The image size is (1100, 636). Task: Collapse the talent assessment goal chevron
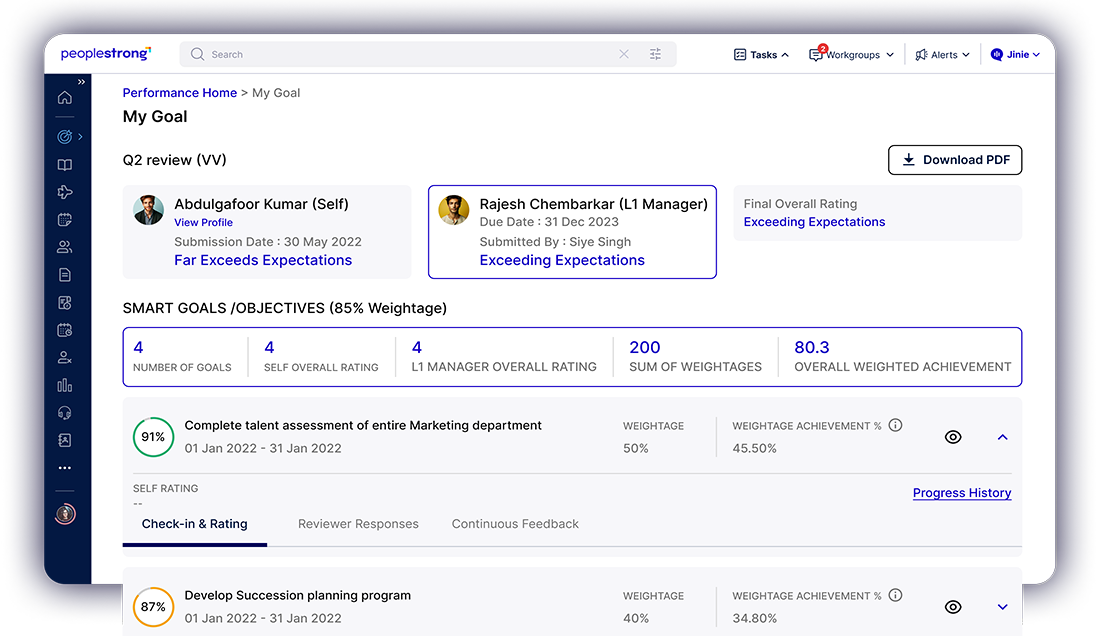[1002, 437]
